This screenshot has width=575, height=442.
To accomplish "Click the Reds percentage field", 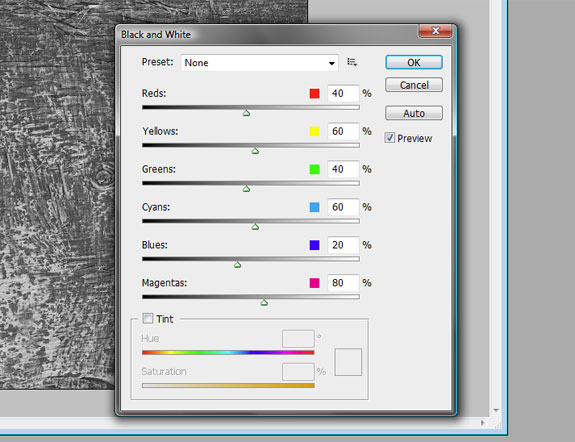I will pyautogui.click(x=343, y=94).
